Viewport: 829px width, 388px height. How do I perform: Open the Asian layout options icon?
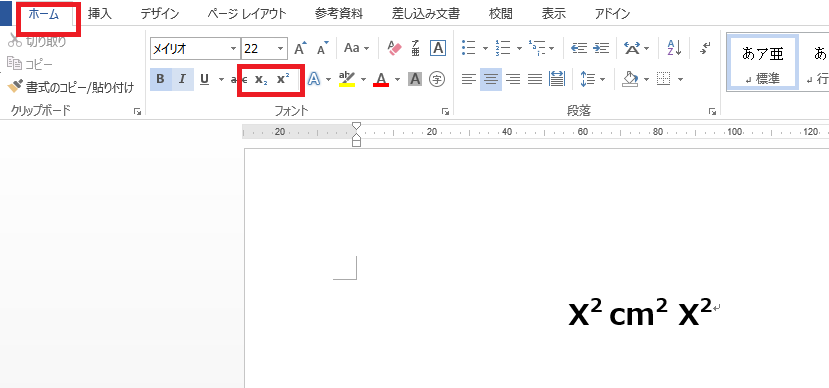point(632,49)
